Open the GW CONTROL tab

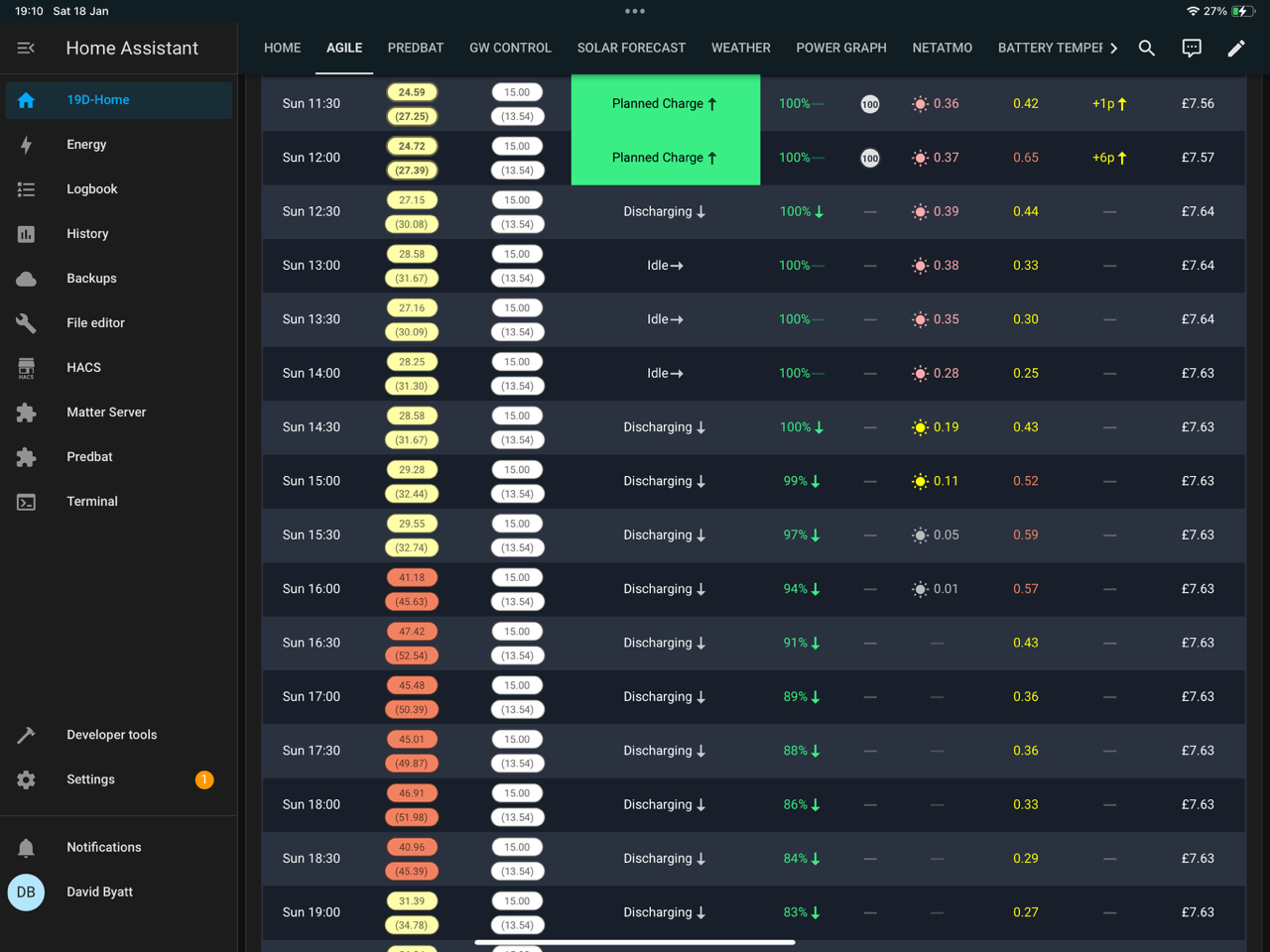point(510,48)
